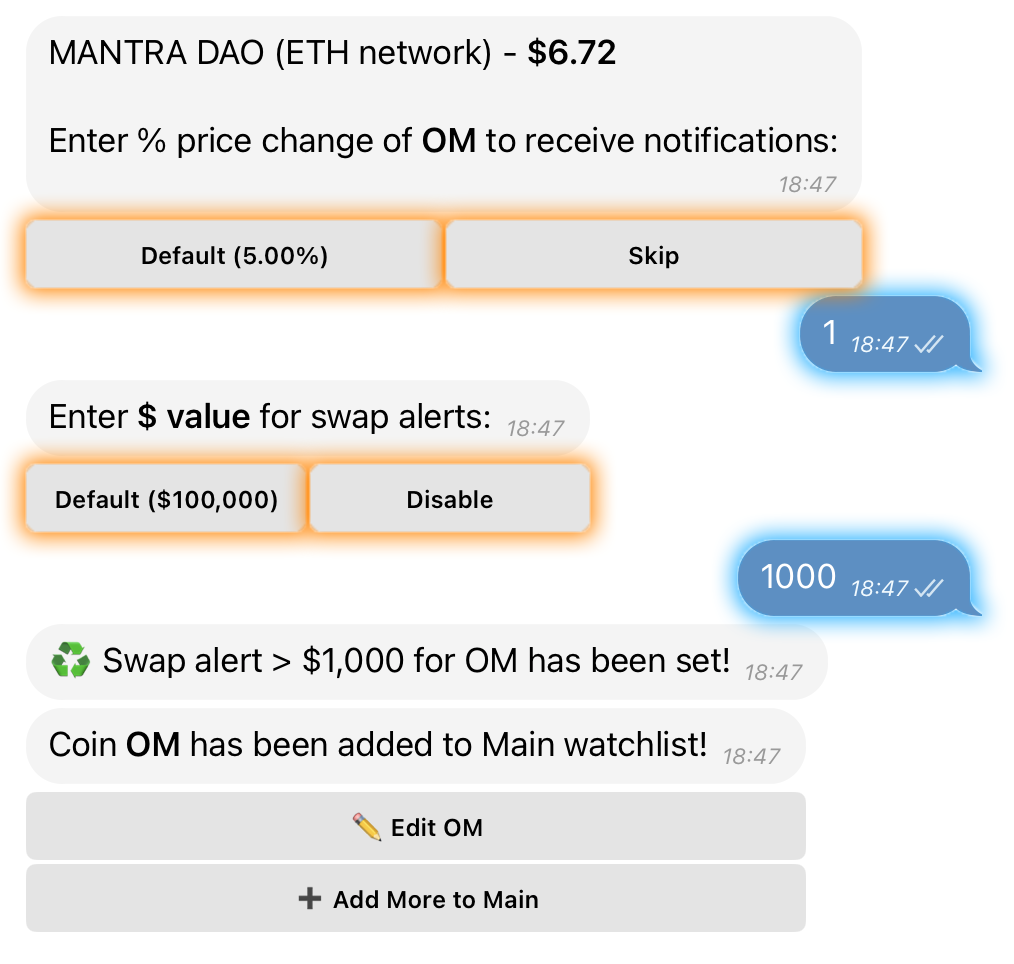Click the double-check read receipt on message 1

pyautogui.click(x=930, y=344)
